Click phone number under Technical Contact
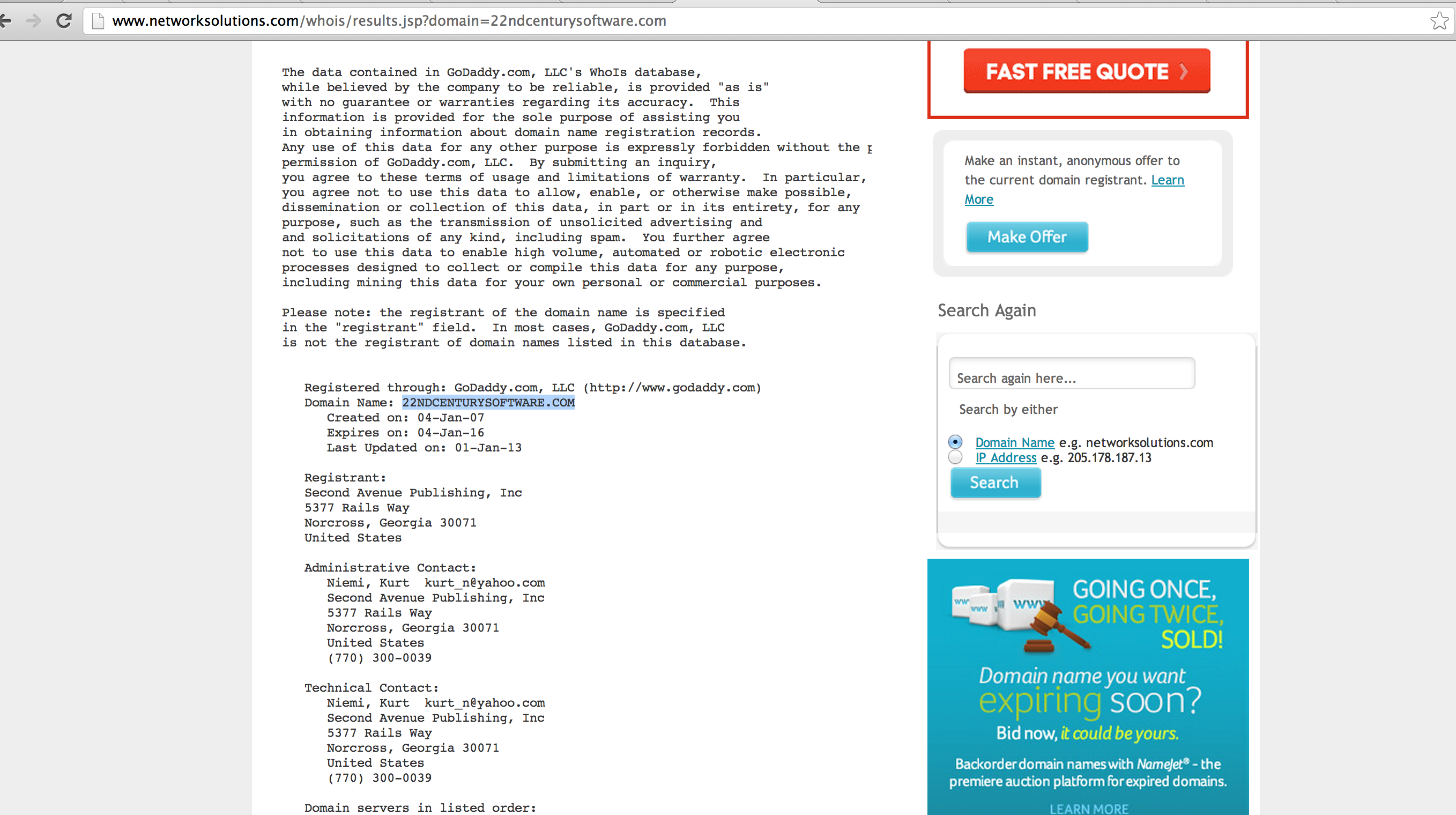Image resolution: width=1456 pixels, height=815 pixels. tap(379, 777)
